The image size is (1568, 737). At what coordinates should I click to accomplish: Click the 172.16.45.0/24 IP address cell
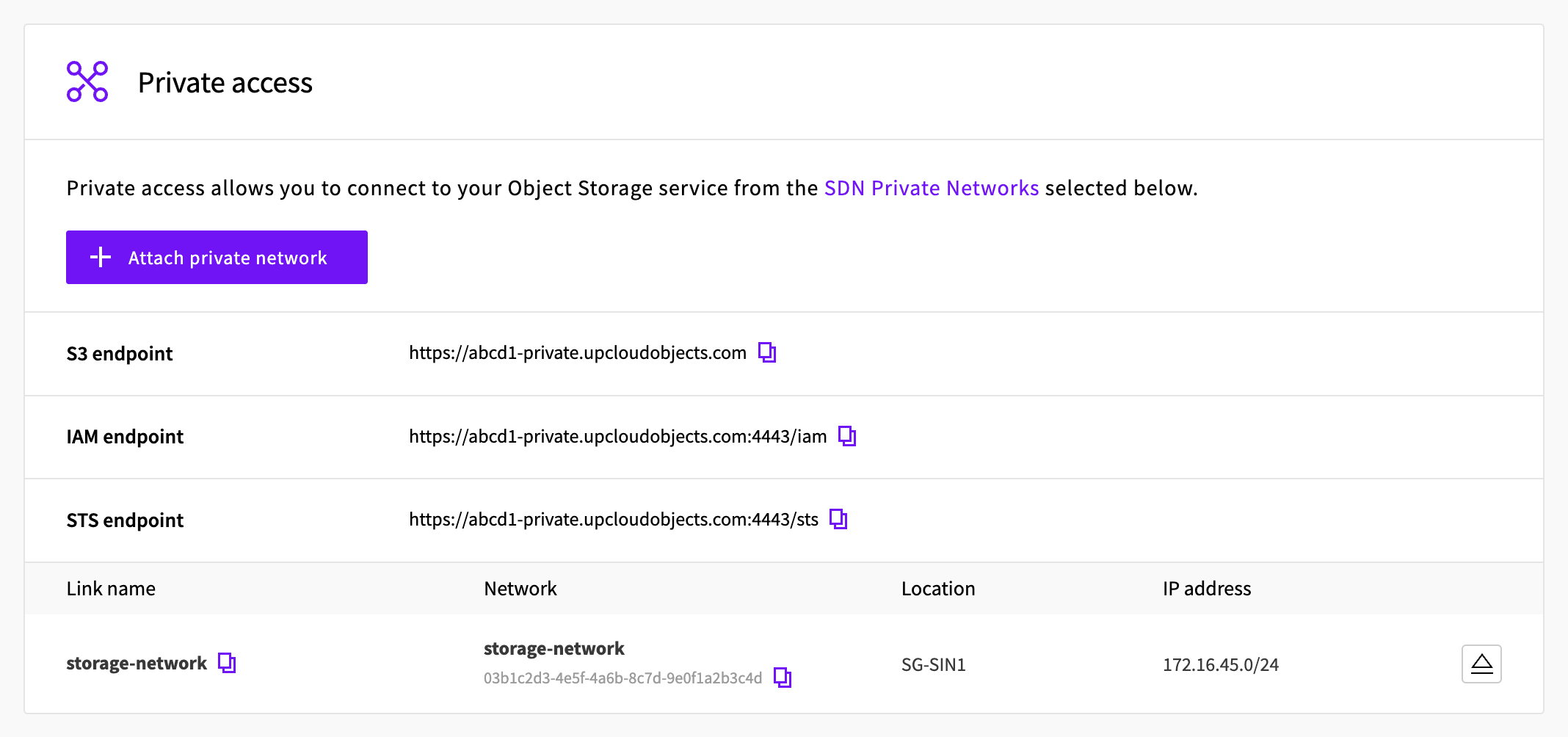click(1221, 665)
